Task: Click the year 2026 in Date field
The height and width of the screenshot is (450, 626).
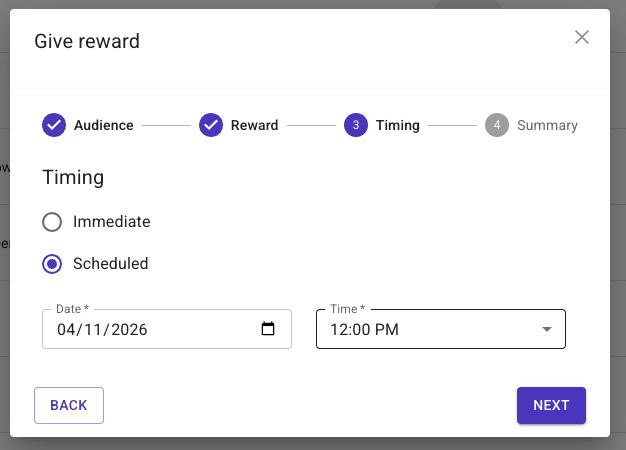Action: pos(127,329)
